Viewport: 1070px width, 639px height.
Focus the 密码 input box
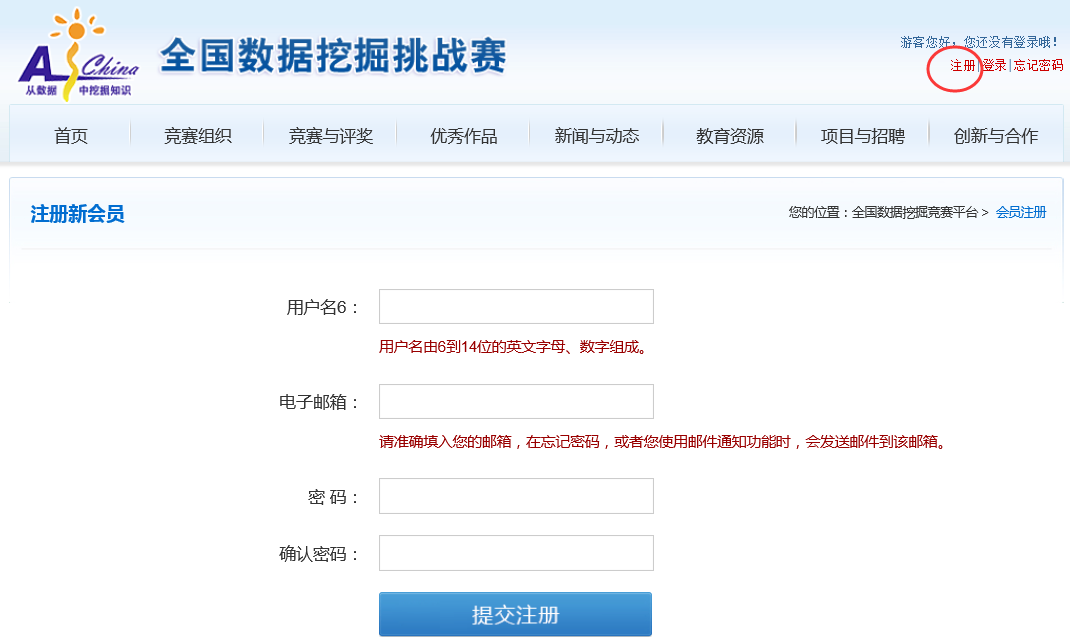517,496
